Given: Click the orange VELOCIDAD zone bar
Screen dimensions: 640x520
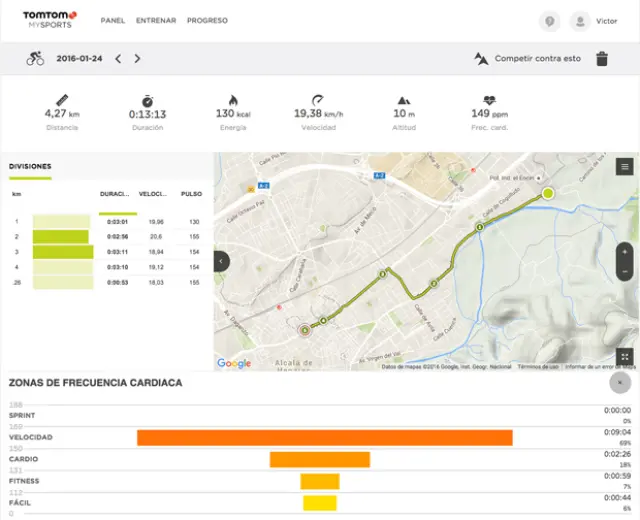Looking at the screenshot, I should point(324,437).
